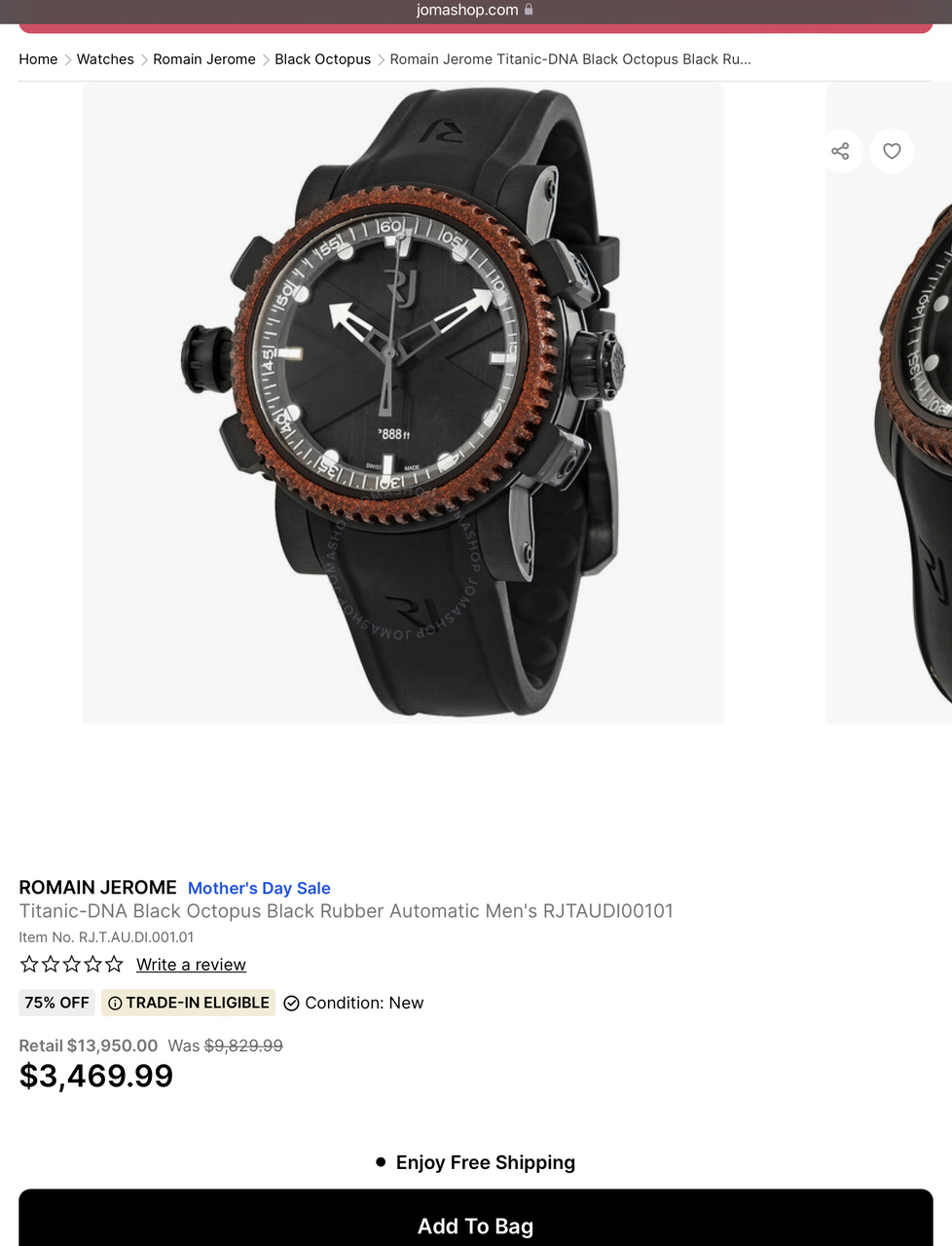Tap the share icon

pos(840,151)
